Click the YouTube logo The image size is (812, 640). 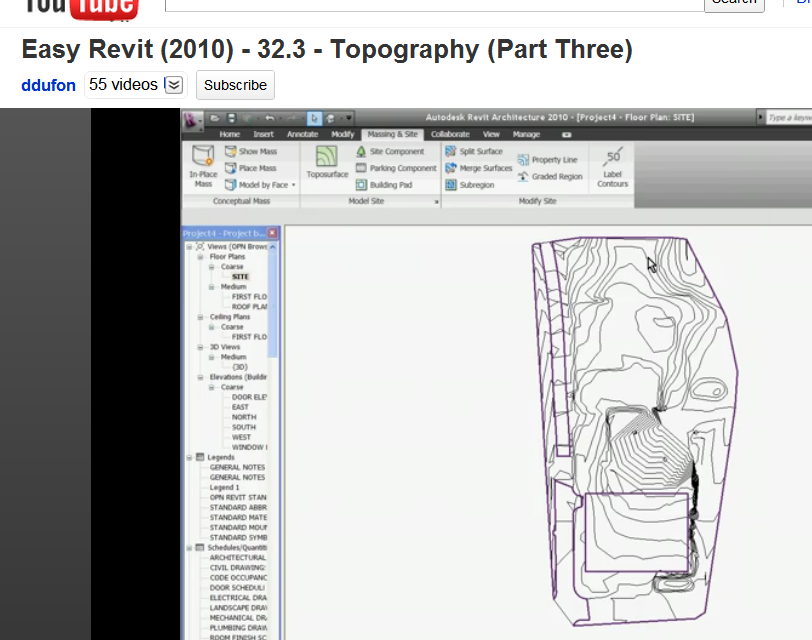coord(81,9)
